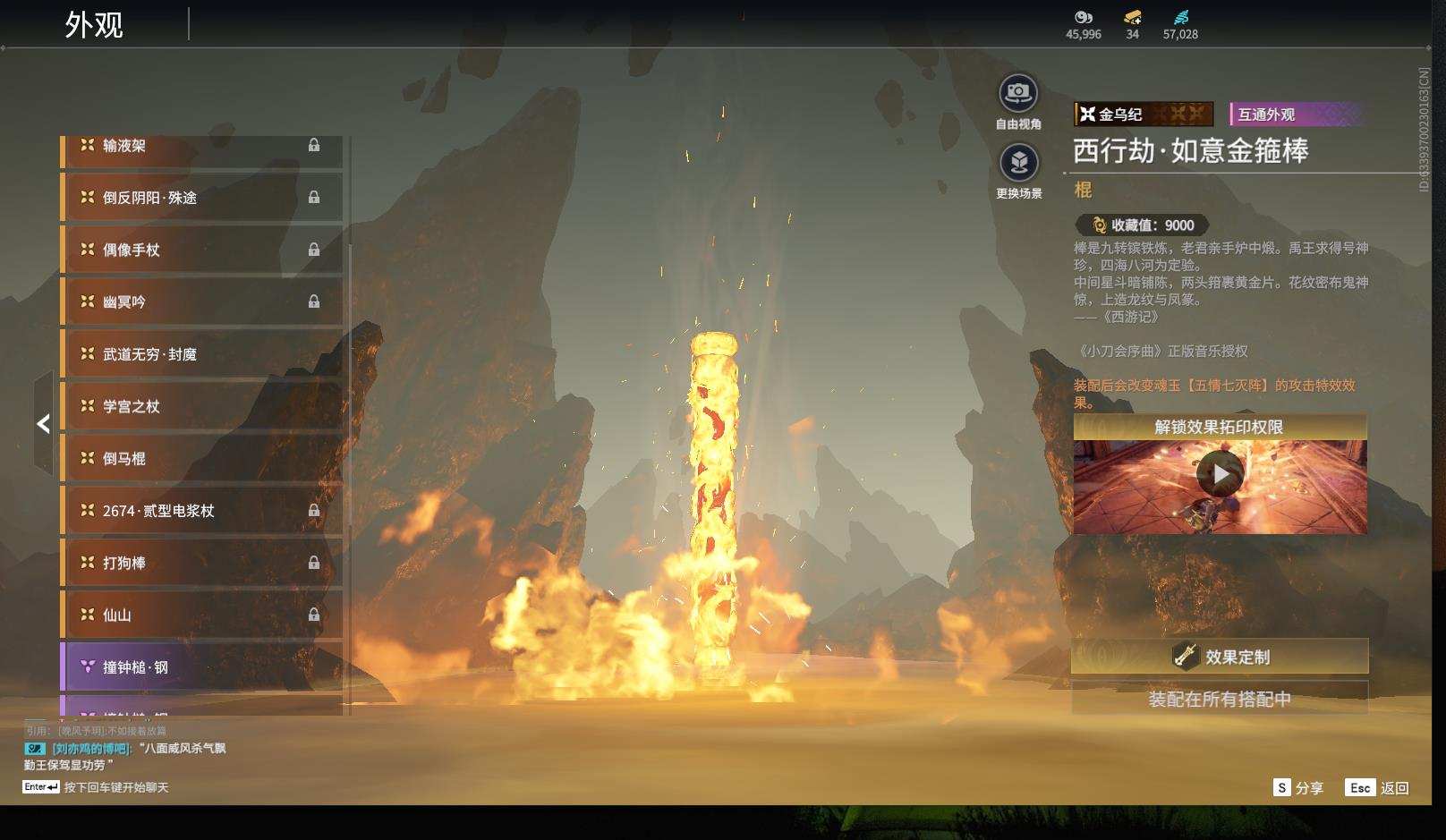
Task: Click the lock icon on 仙山 row
Action: 314,615
